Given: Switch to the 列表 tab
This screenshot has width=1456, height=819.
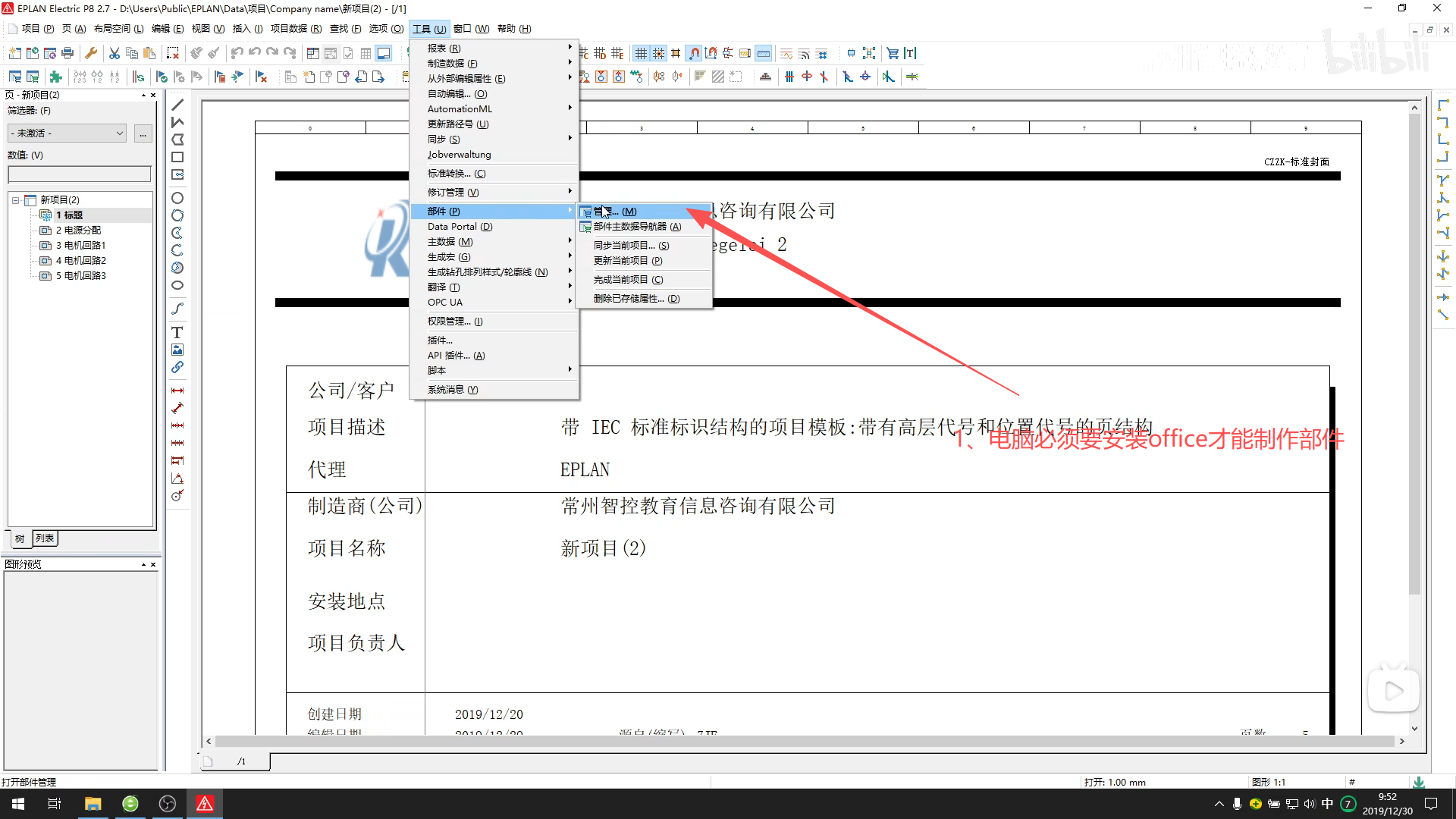Looking at the screenshot, I should pyautogui.click(x=45, y=538).
